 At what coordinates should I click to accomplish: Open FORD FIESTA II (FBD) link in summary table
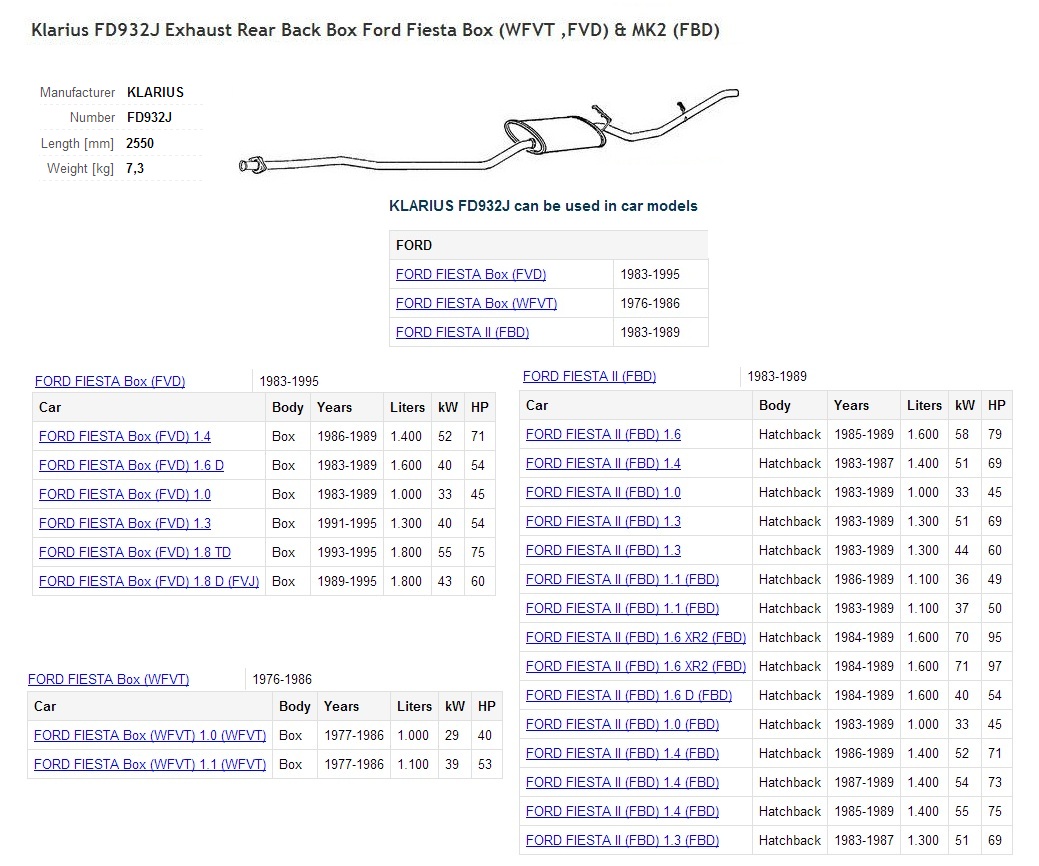coord(462,333)
